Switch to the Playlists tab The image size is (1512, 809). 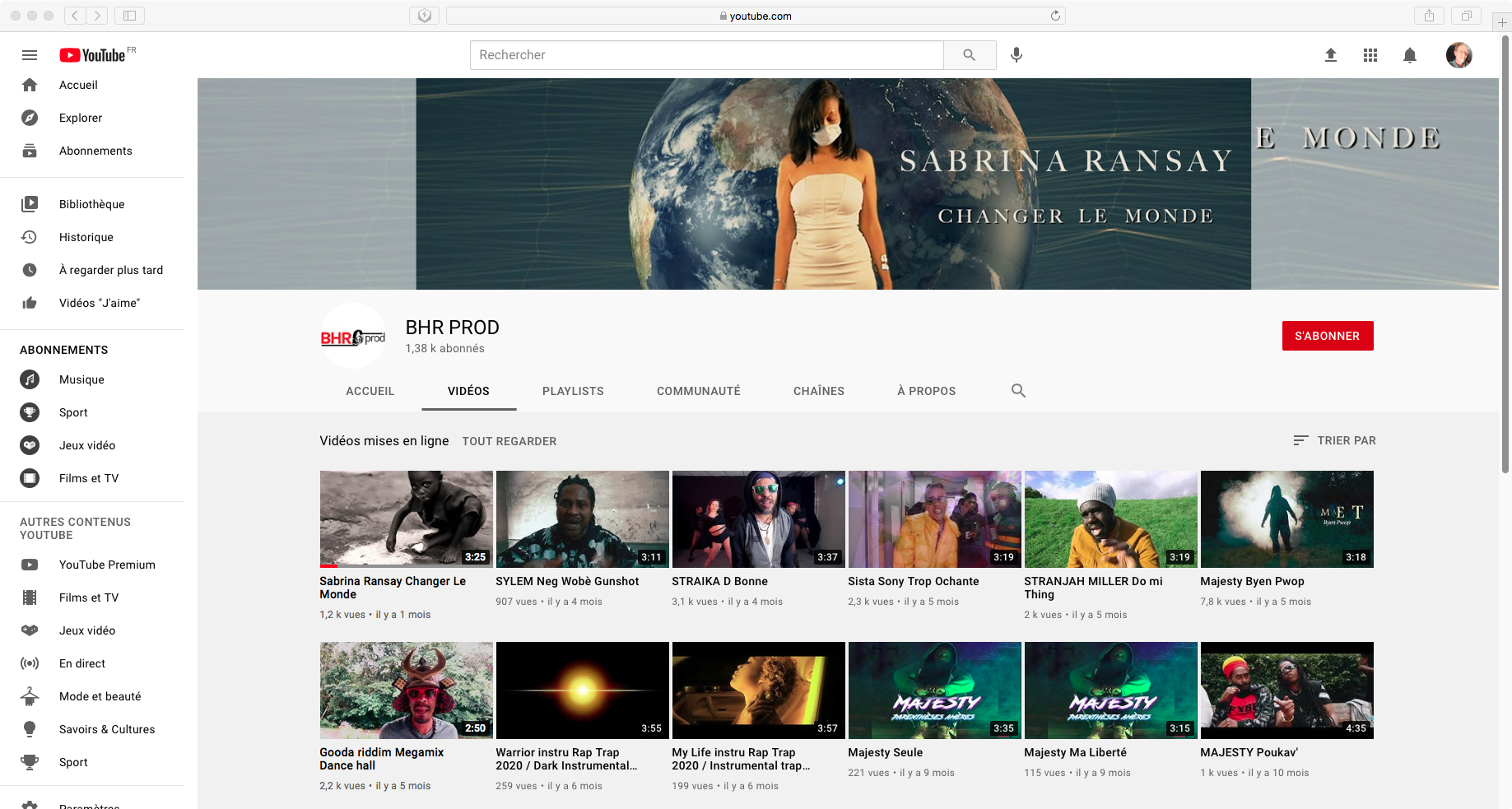click(573, 391)
